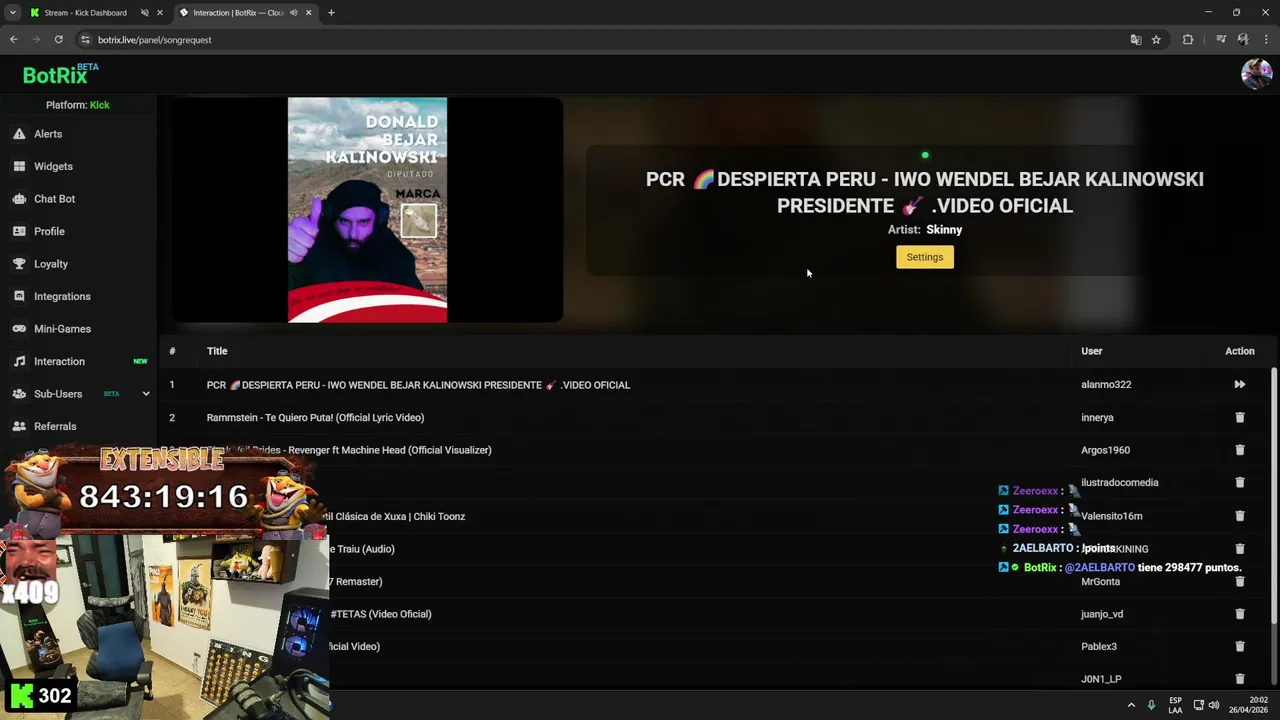Delete the Rammstein song request
Image resolution: width=1280 pixels, height=720 pixels.
point(1239,417)
